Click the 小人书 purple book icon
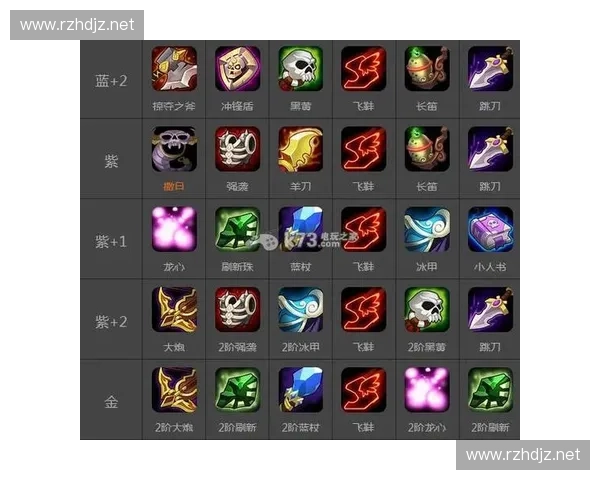The width and height of the screenshot is (600, 480). click(x=490, y=229)
